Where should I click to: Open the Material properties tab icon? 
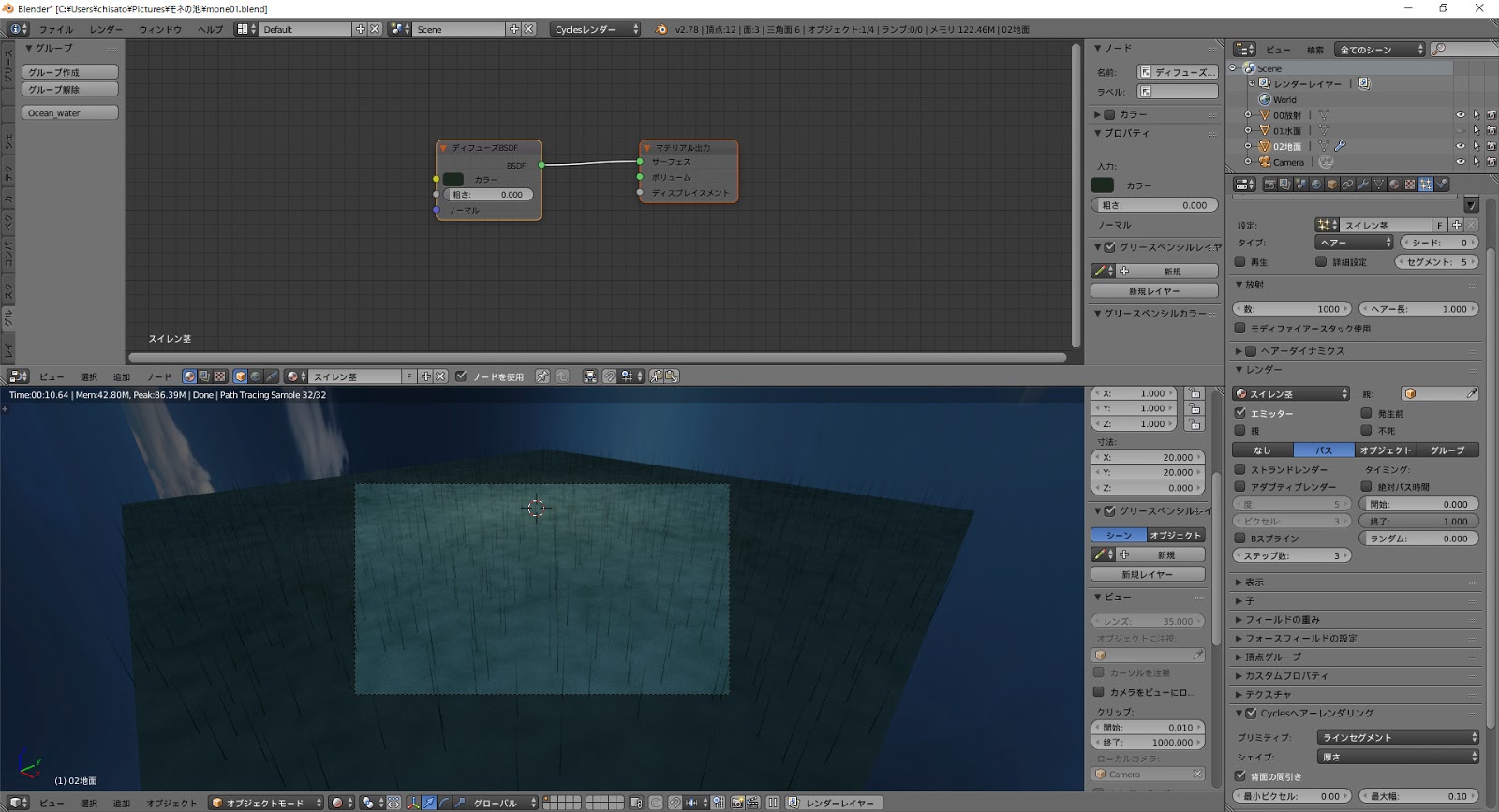coord(1394,185)
